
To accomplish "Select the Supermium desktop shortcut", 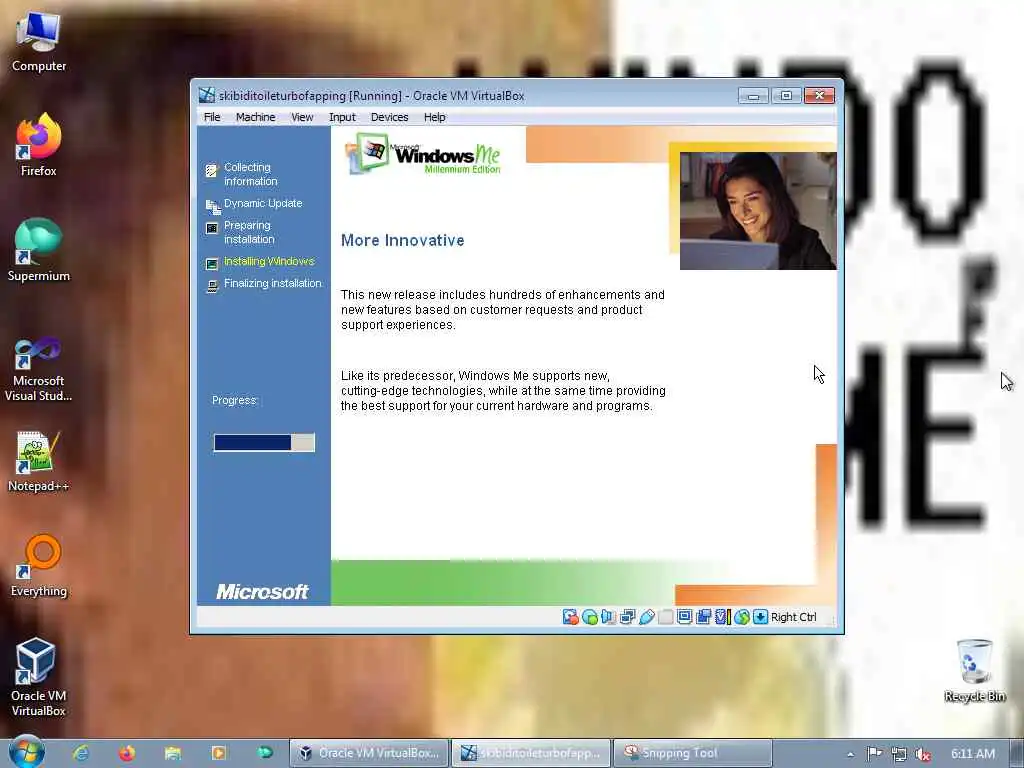I will tap(39, 250).
